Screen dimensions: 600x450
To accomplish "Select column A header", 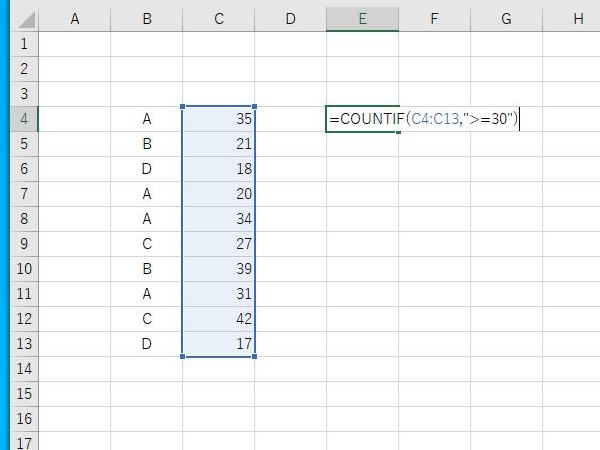I will pyautogui.click(x=75, y=19).
